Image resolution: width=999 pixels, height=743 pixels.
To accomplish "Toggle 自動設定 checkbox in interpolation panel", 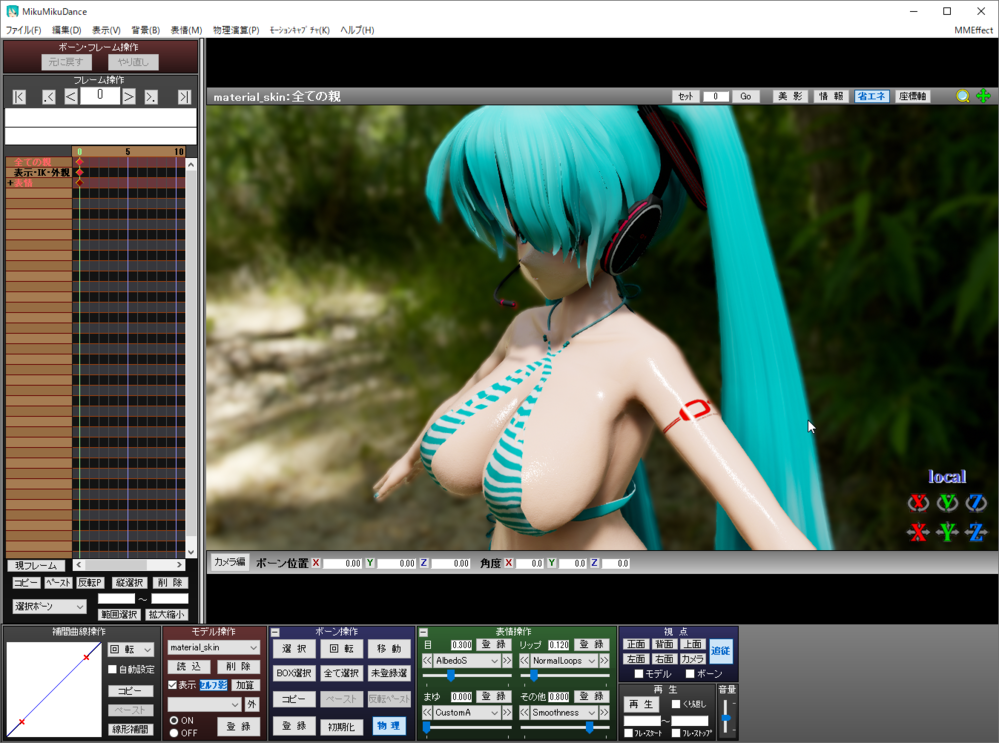I will pos(113,669).
